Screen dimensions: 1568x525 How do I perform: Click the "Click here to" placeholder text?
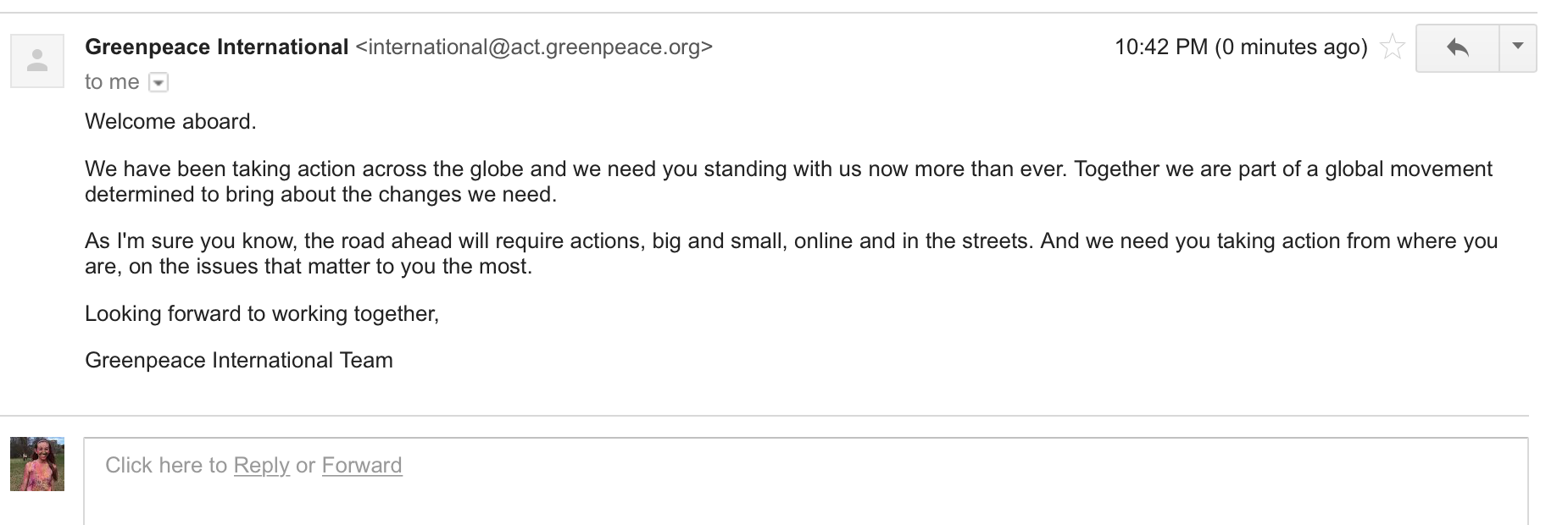166,465
